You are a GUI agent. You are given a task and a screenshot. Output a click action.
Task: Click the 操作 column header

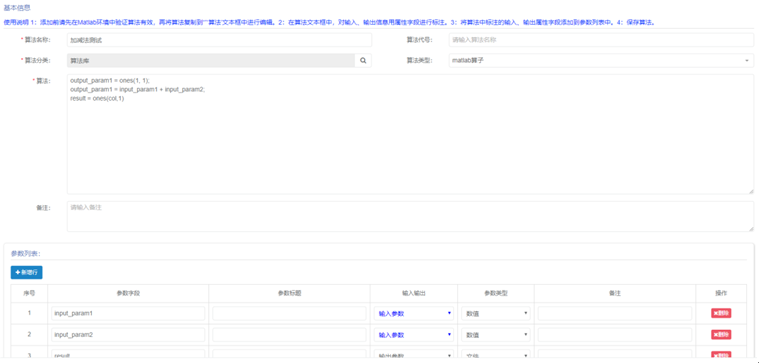[721, 293]
